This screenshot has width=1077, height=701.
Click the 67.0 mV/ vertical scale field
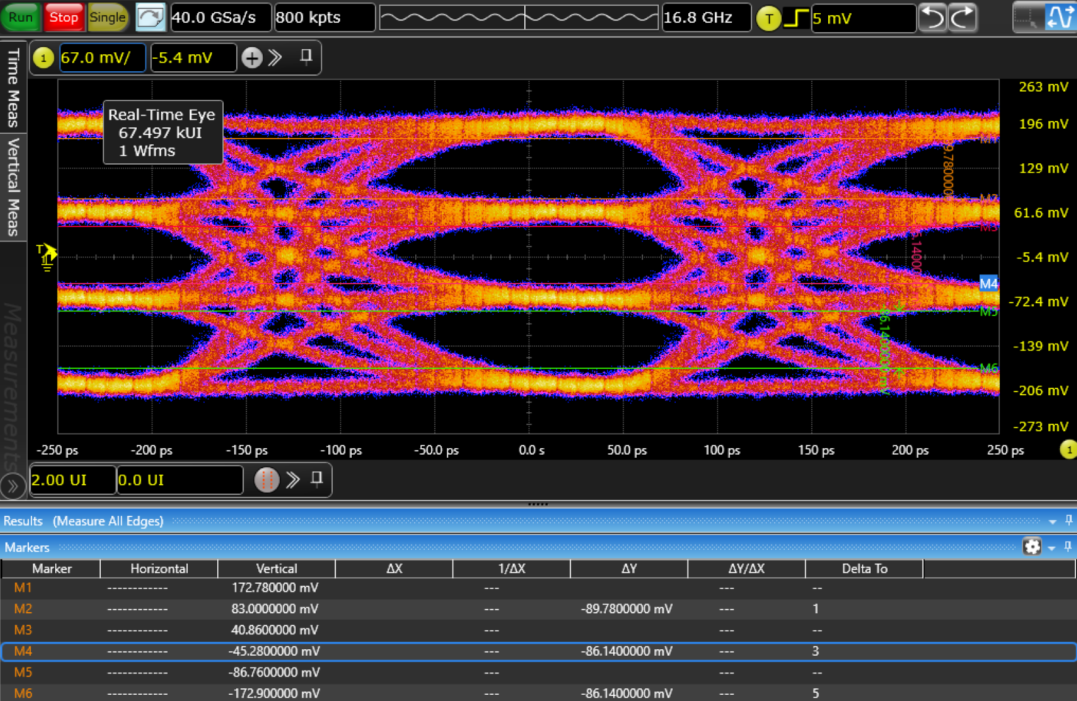pyautogui.click(x=102, y=58)
